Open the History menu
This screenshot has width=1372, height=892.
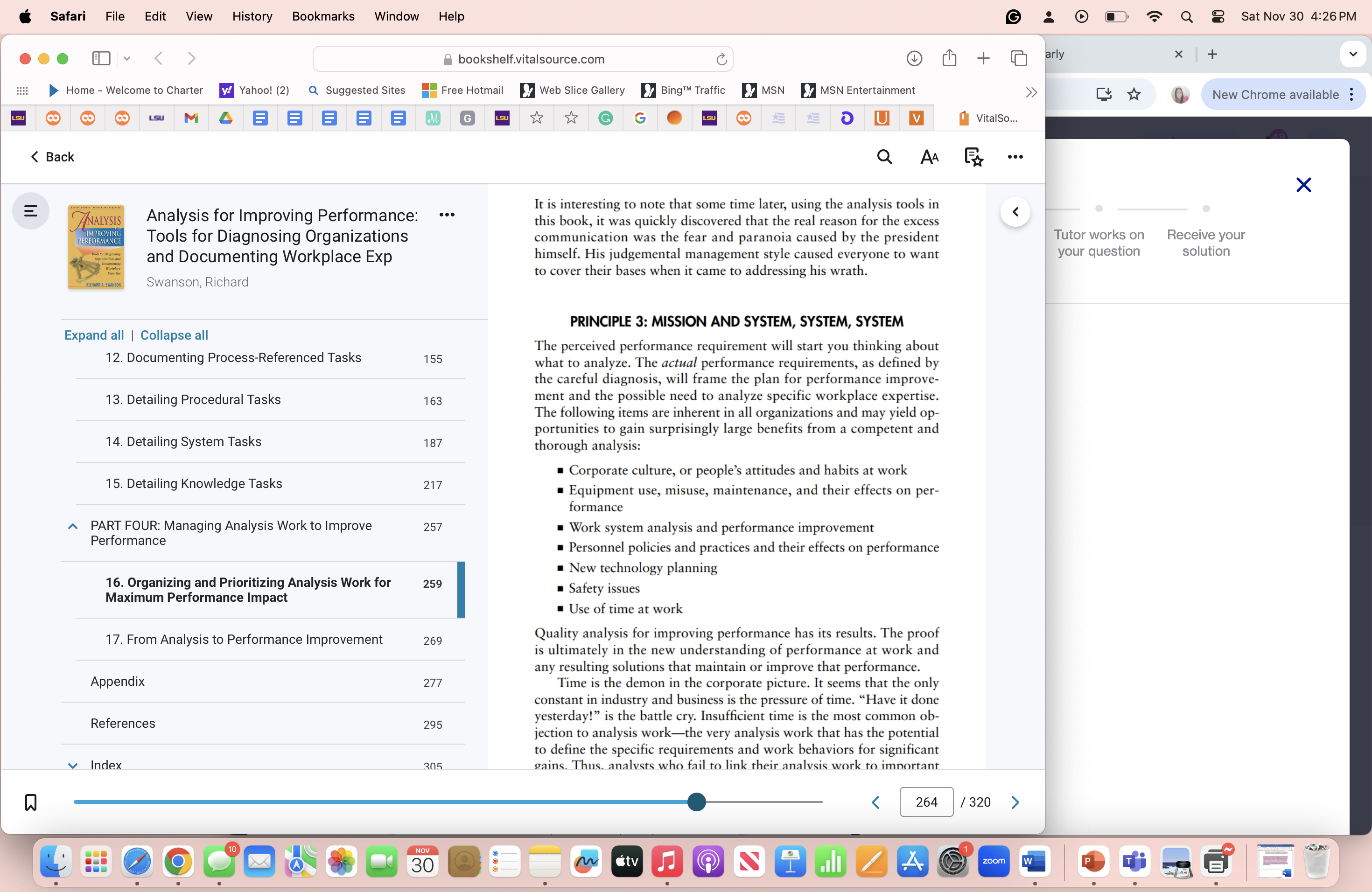pos(252,16)
